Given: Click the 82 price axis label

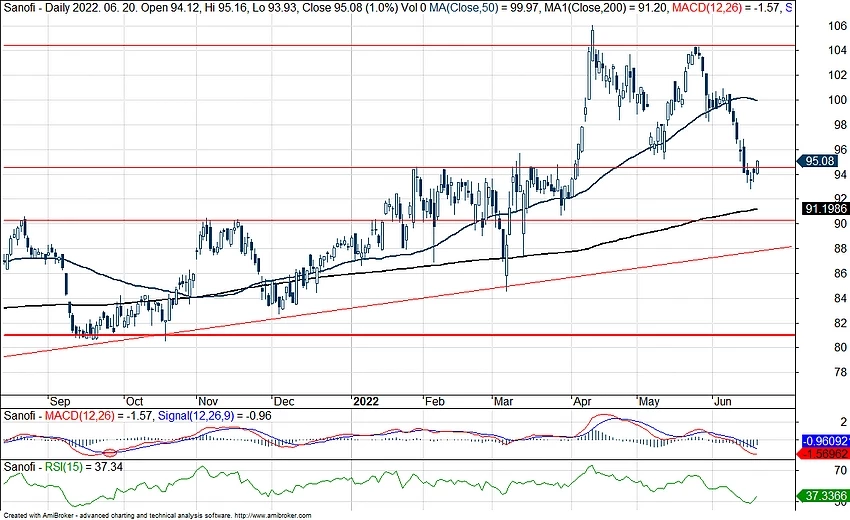Looking at the screenshot, I should pyautogui.click(x=840, y=323).
